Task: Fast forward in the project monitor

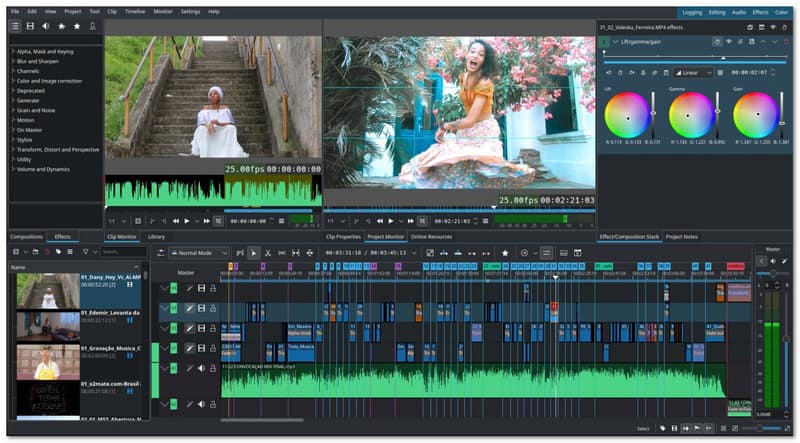Action: pos(410,221)
